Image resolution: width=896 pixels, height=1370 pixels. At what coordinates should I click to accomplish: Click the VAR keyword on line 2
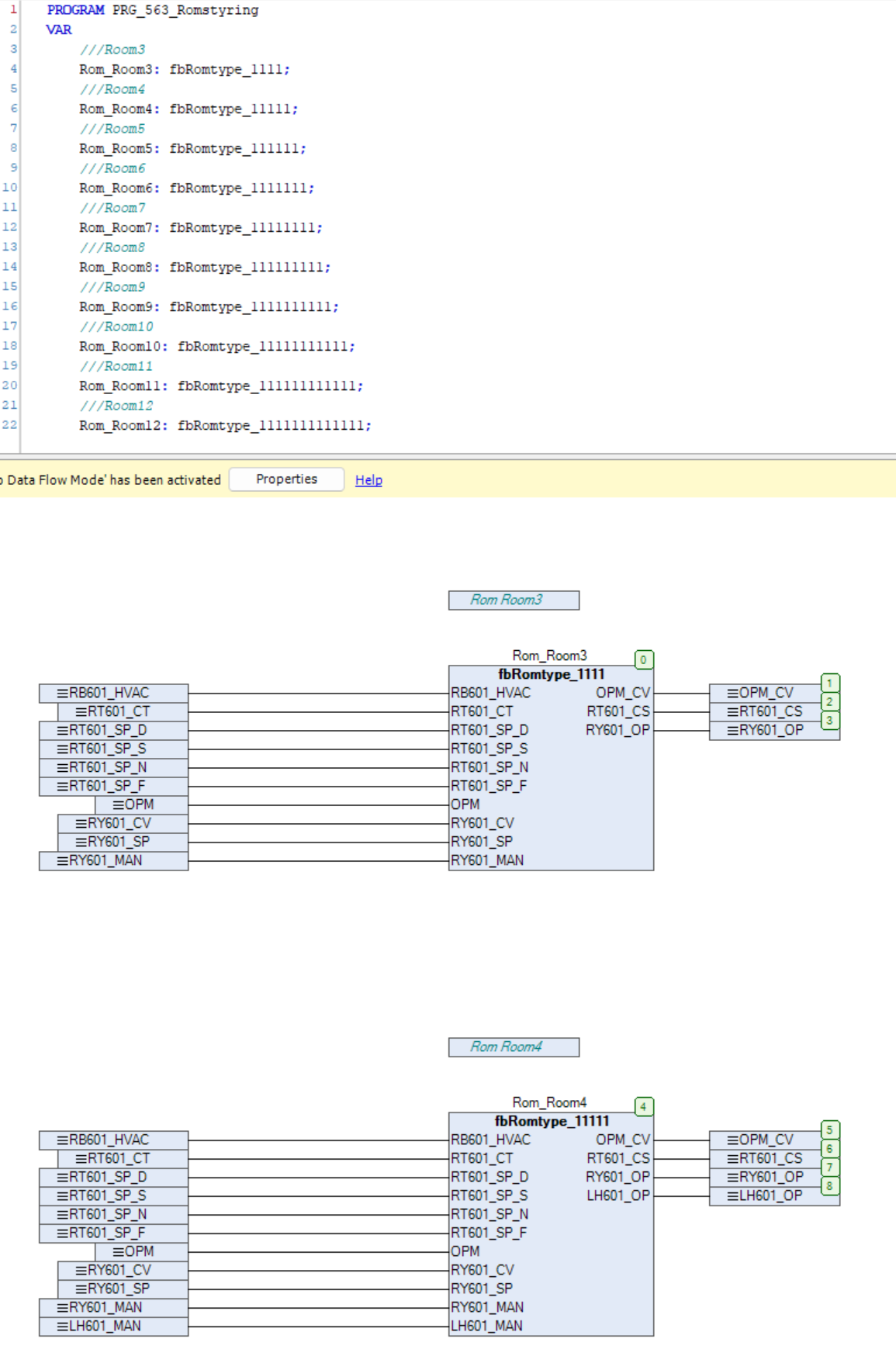[x=59, y=29]
